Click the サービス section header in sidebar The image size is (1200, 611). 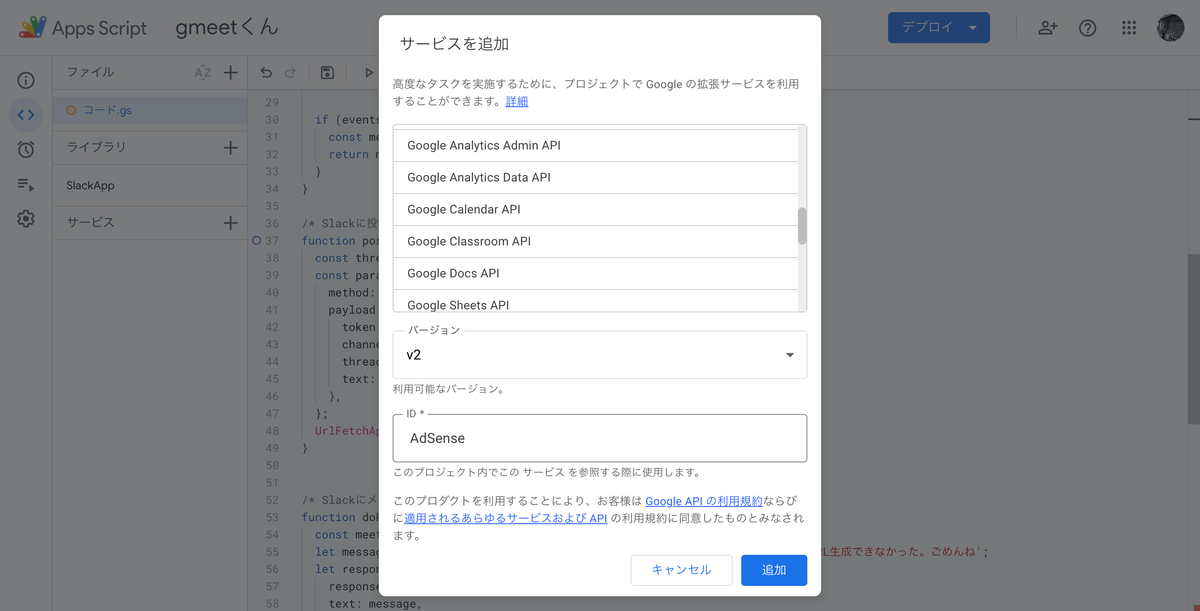pos(90,222)
